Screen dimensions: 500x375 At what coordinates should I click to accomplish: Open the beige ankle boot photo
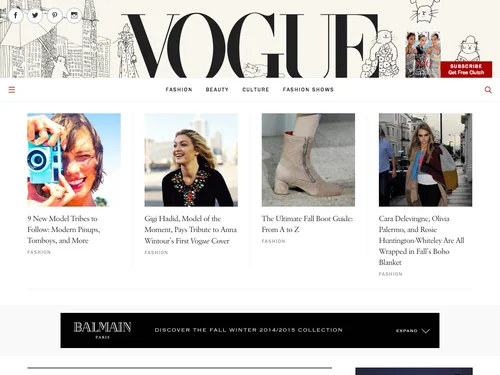pos(308,160)
